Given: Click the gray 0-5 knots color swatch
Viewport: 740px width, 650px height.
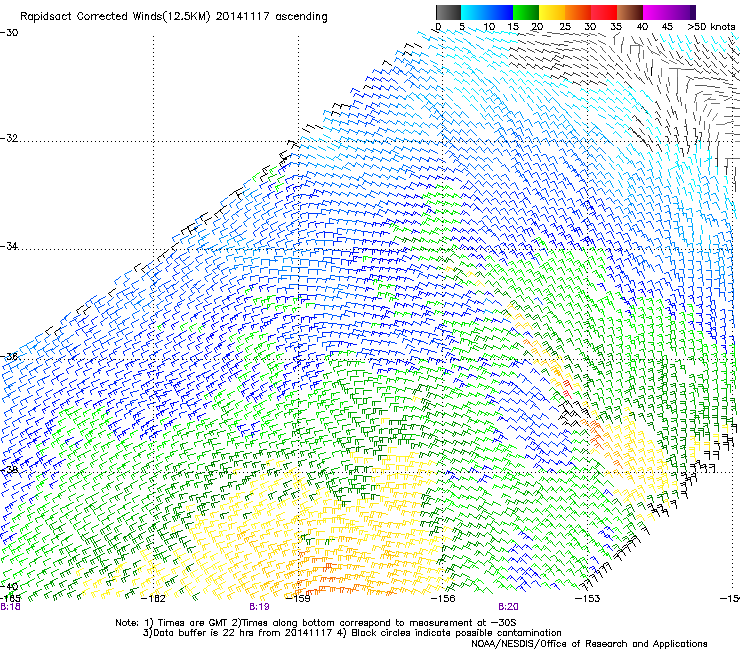Looking at the screenshot, I should 448,12.
